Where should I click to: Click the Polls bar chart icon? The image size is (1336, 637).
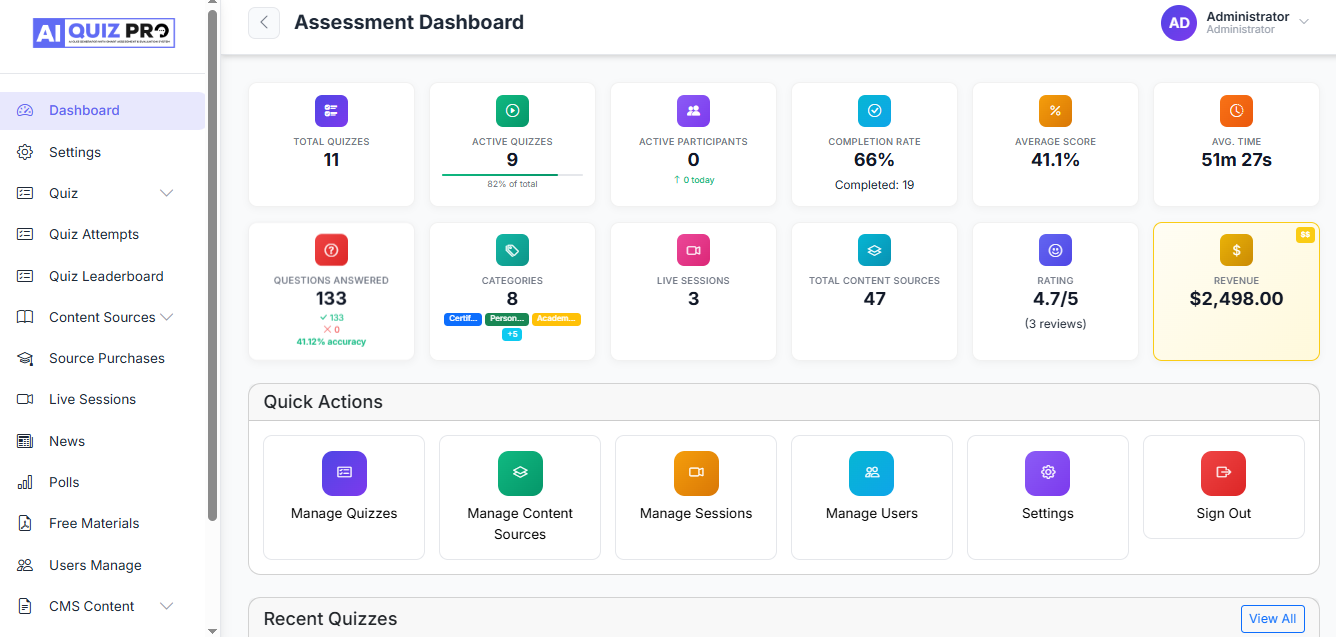tap(25, 482)
